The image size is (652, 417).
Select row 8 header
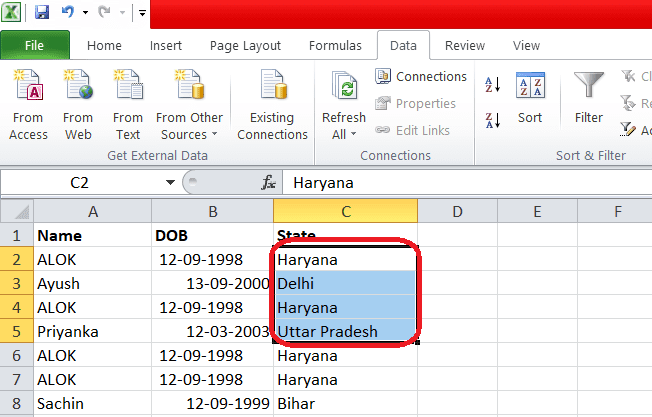pyautogui.click(x=17, y=403)
